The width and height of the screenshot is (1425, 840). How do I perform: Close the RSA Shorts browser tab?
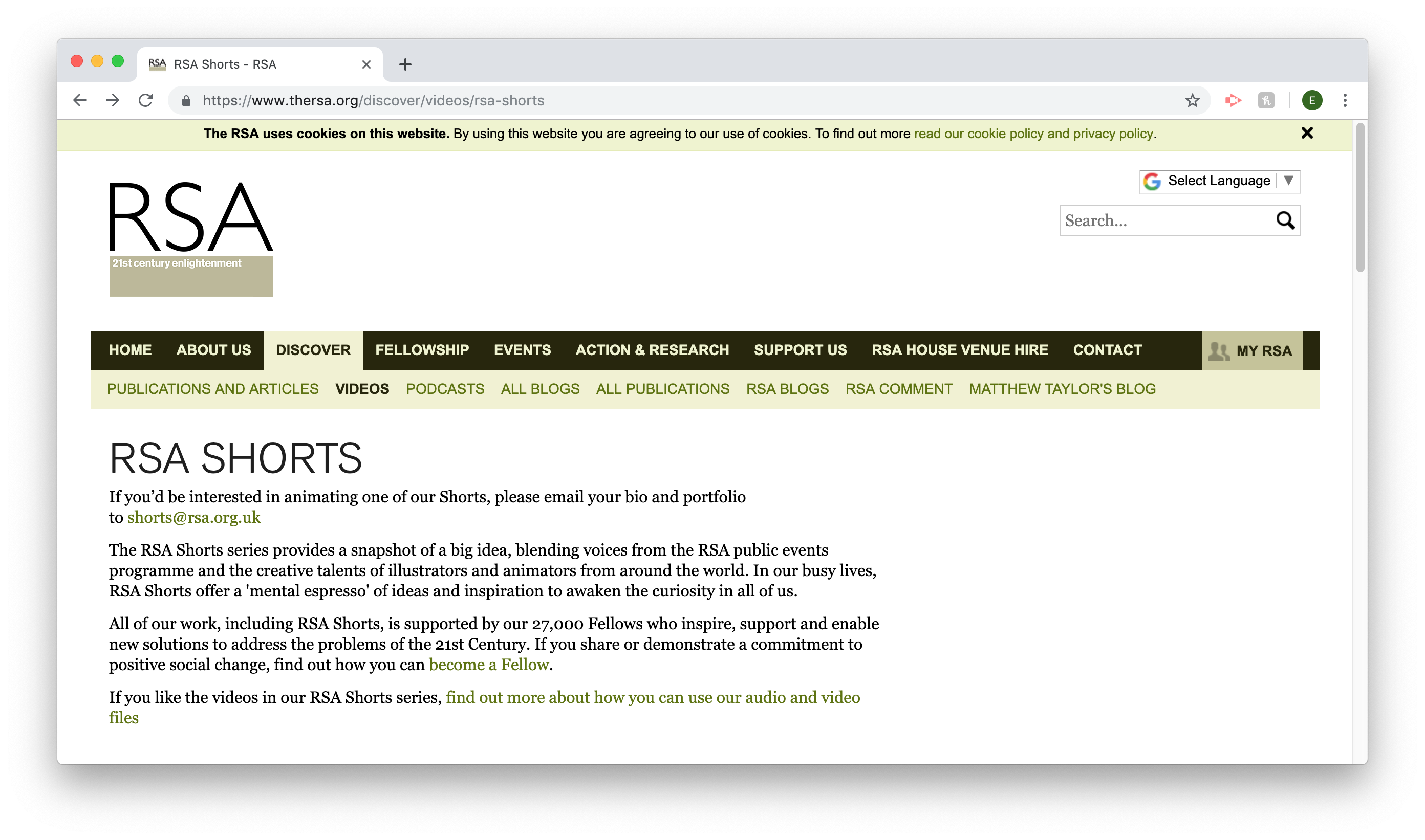(x=366, y=64)
